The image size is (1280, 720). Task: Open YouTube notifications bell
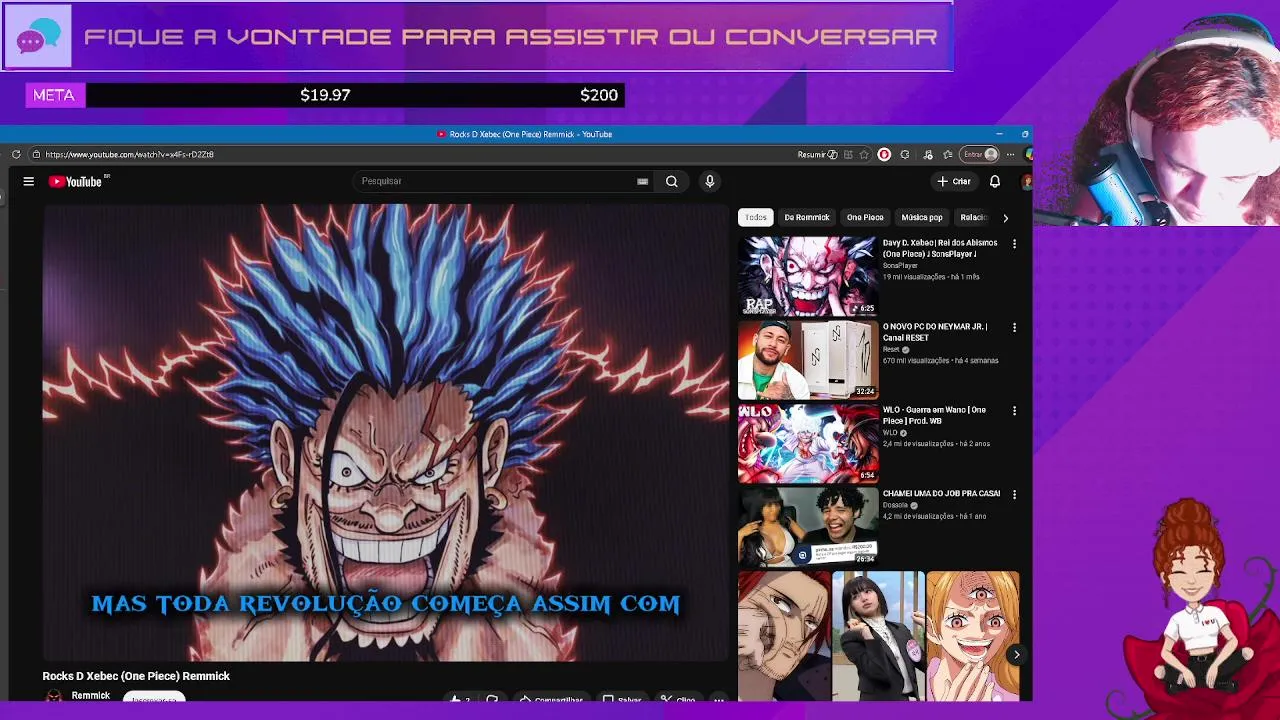point(995,181)
